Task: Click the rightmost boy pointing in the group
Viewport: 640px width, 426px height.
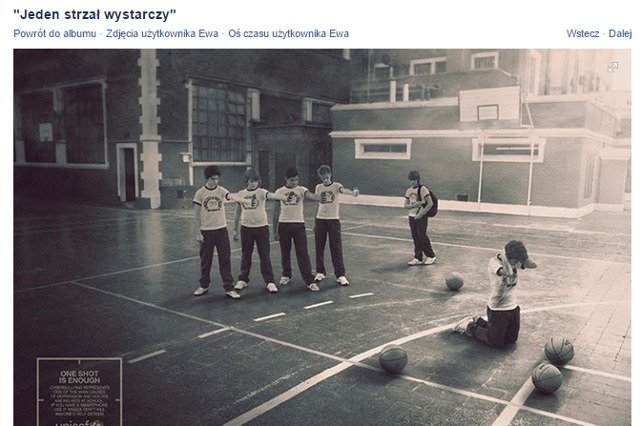Action: pos(331,224)
